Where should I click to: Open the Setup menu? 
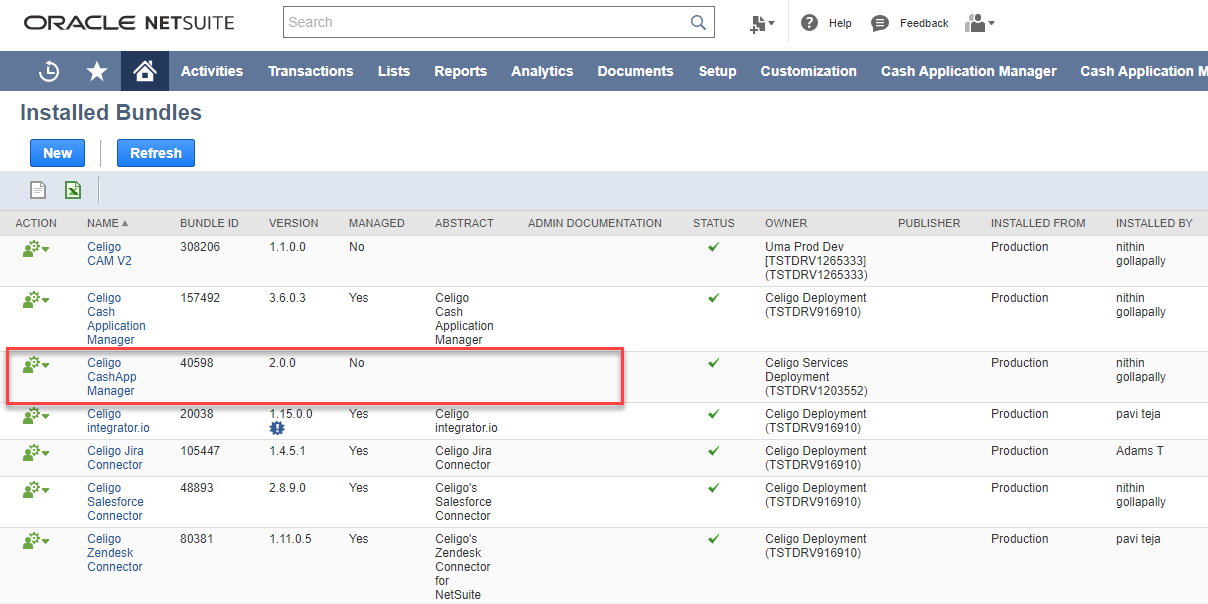pos(717,71)
